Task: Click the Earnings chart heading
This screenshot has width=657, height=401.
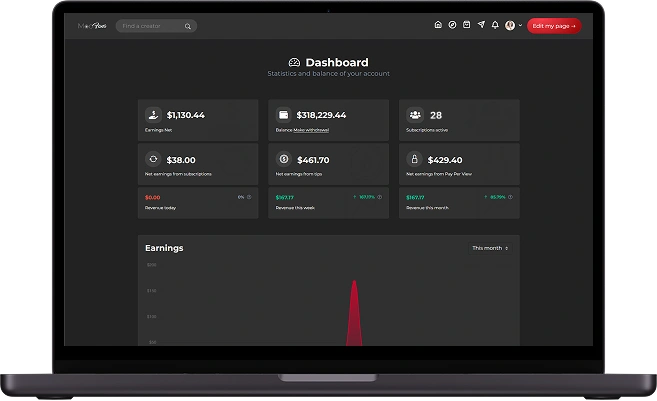Action: (x=164, y=248)
